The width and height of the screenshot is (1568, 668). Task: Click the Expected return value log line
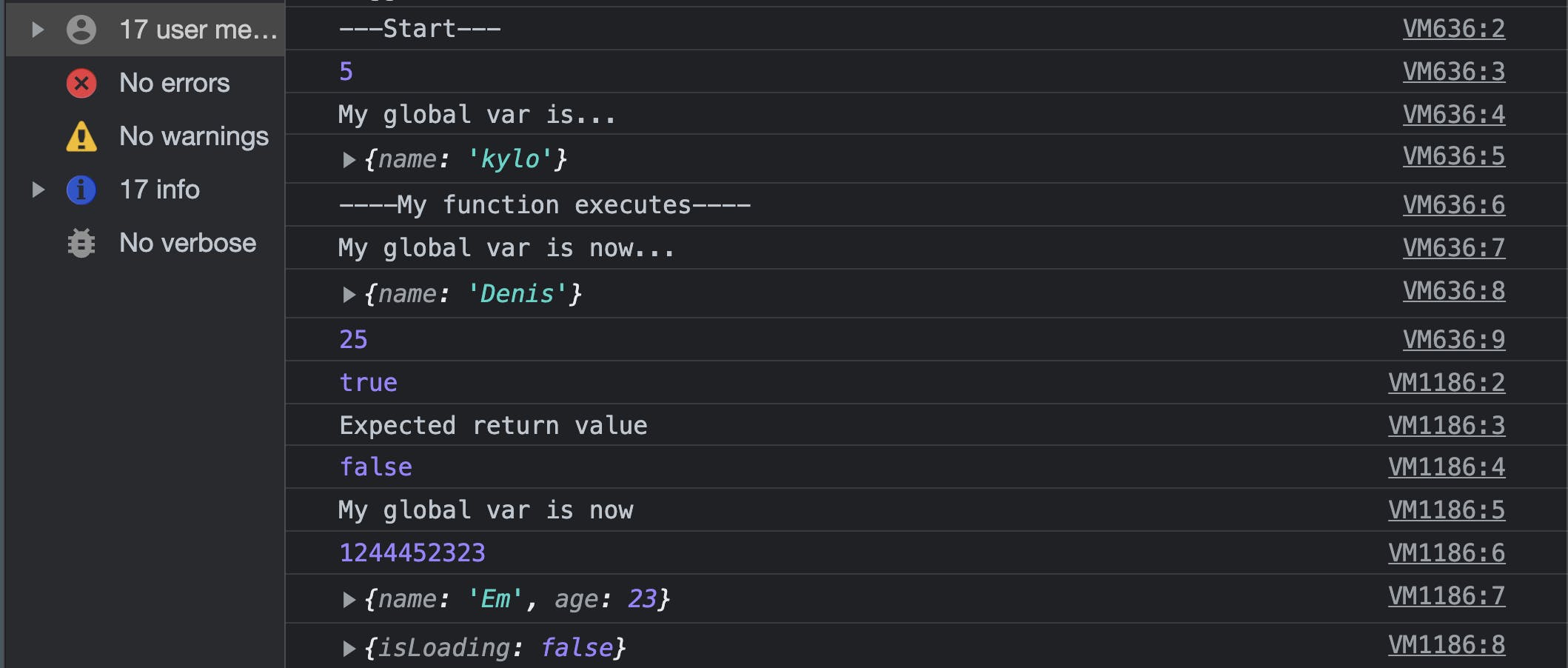coord(493,424)
